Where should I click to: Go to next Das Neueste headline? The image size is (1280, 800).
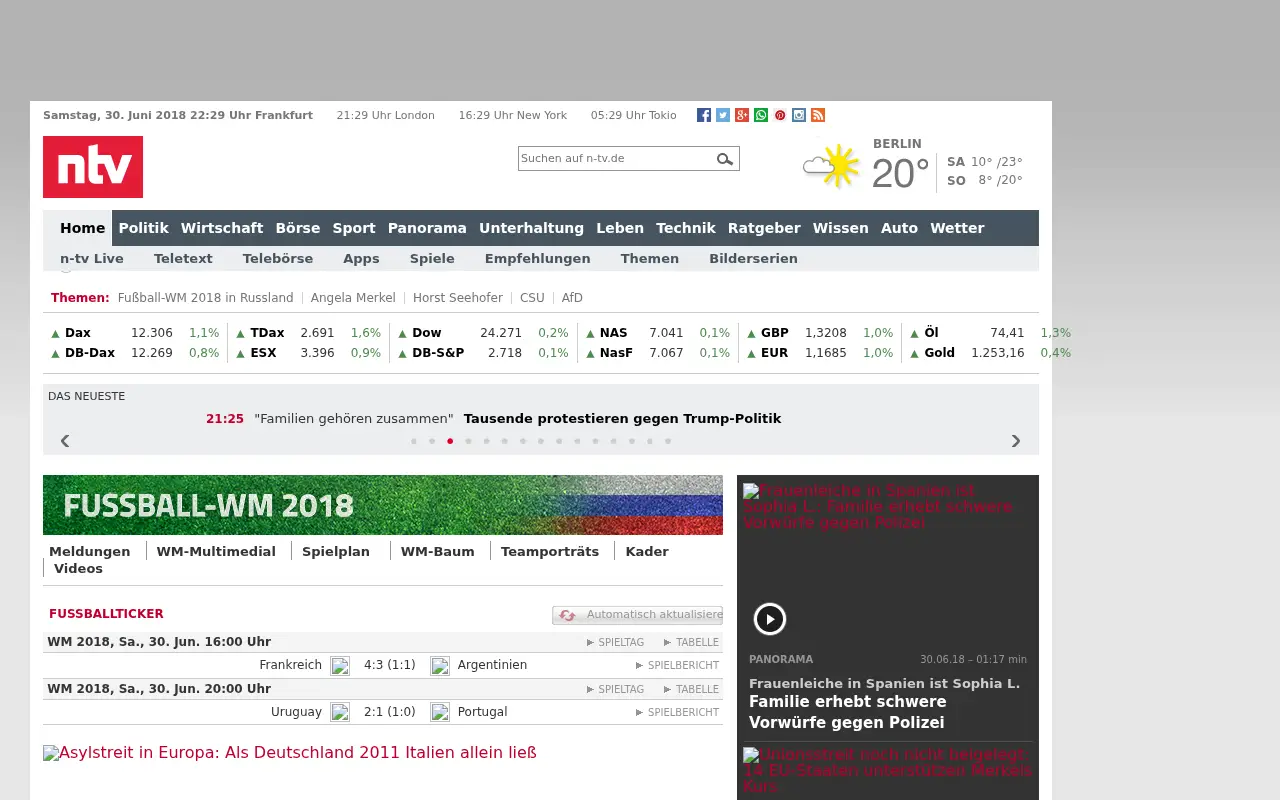pos(1016,440)
